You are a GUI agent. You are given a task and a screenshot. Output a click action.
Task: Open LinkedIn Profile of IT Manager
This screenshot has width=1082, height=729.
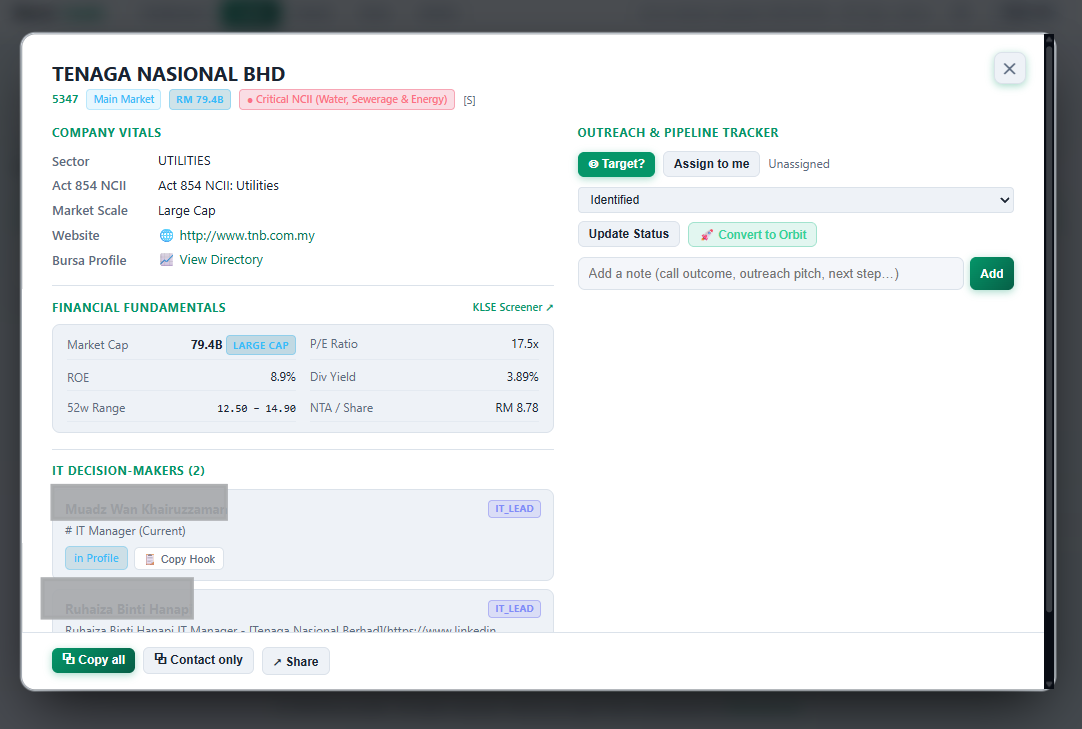pyautogui.click(x=96, y=558)
